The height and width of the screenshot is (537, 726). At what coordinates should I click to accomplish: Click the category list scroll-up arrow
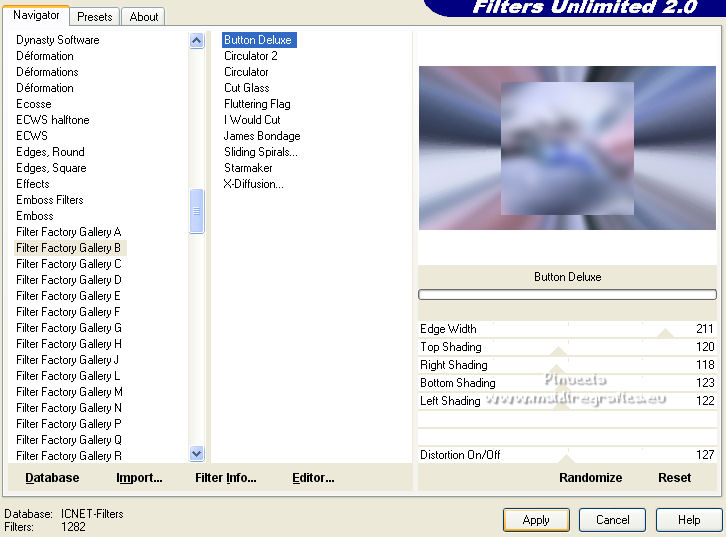point(197,41)
